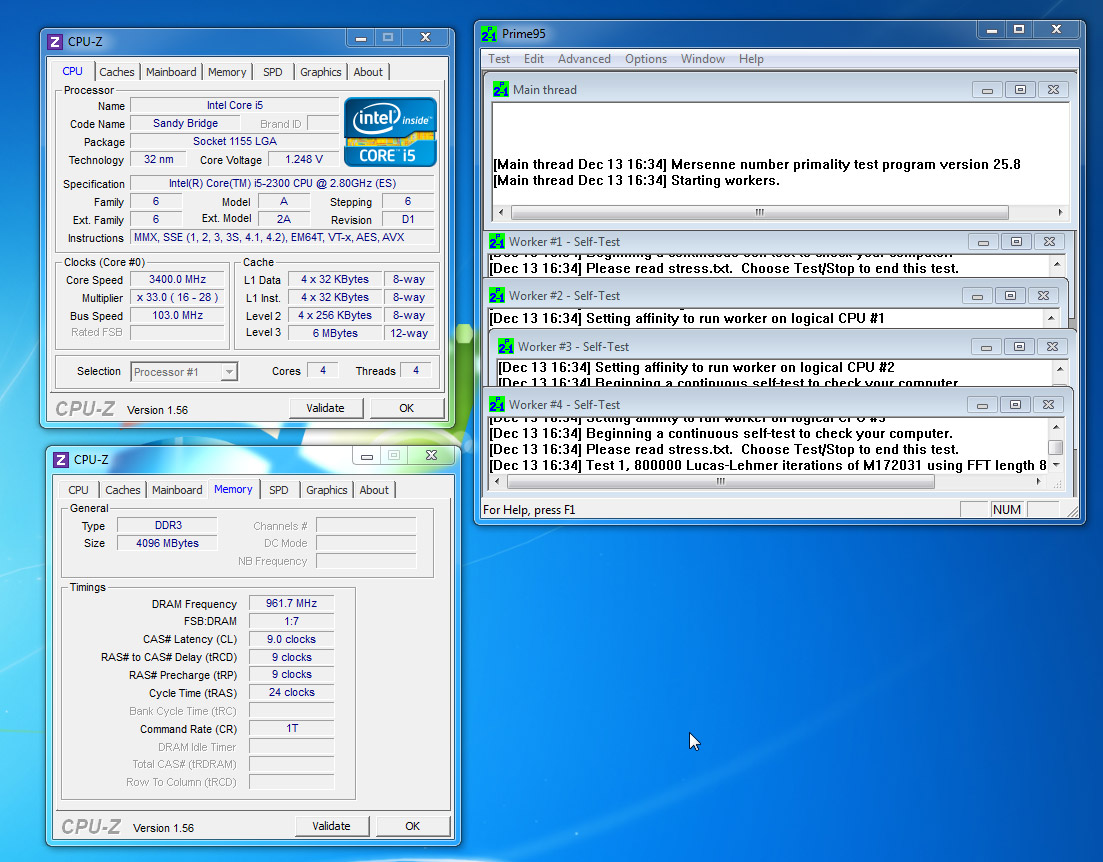Click the memory Size value 4096 MBytes
The width and height of the screenshot is (1103, 862).
pyautogui.click(x=167, y=543)
